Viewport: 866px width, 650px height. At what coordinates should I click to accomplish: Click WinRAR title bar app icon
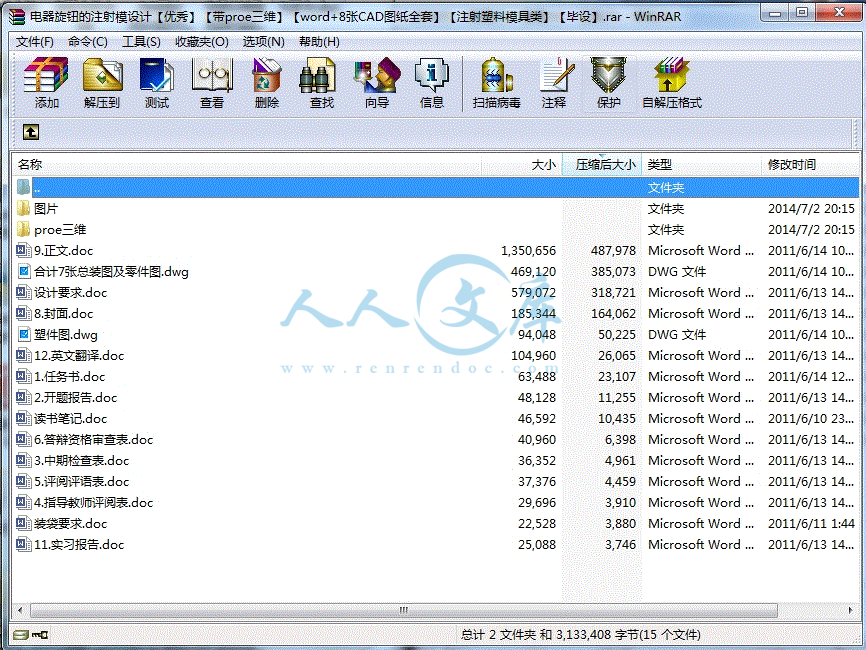click(17, 17)
